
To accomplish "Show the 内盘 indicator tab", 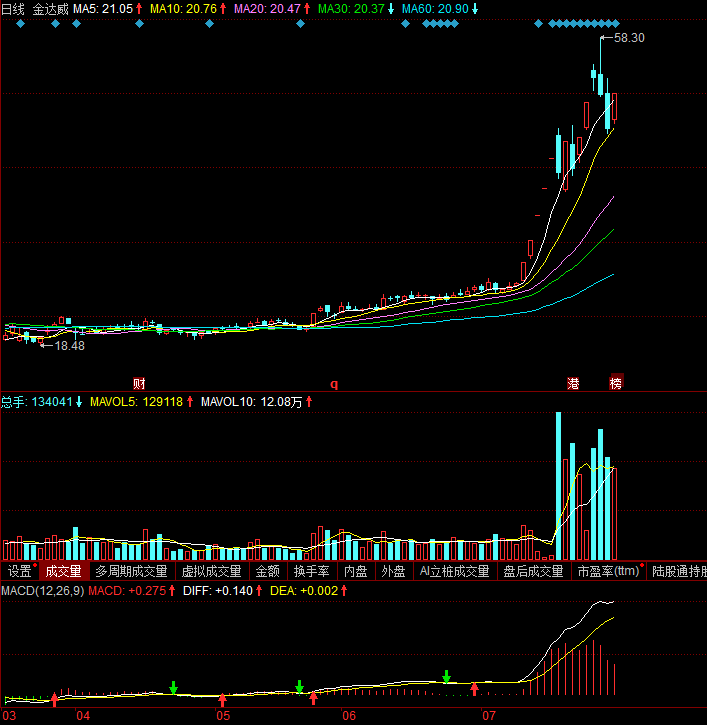I will coord(356,572).
